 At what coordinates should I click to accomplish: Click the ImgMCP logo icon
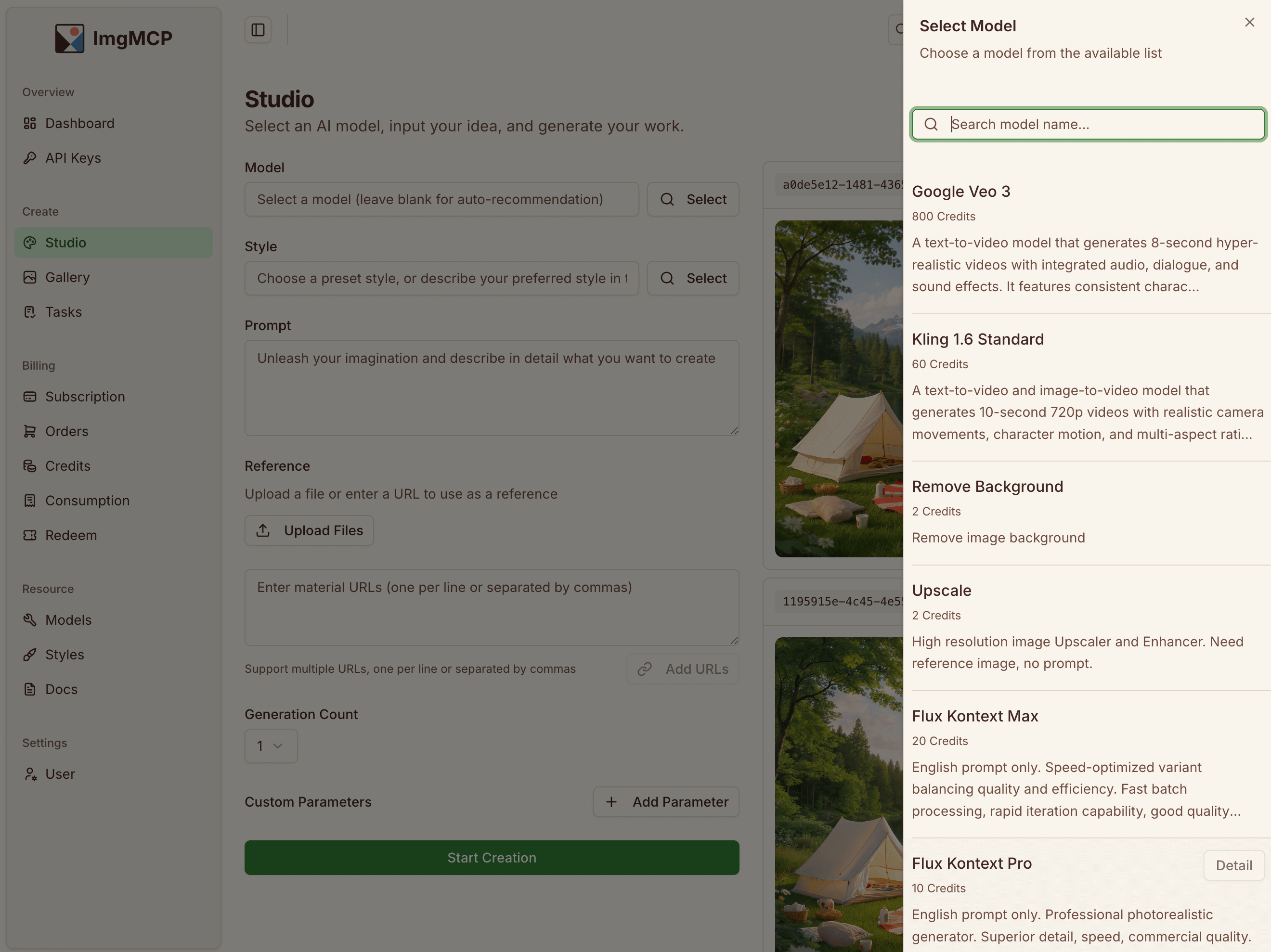69,39
